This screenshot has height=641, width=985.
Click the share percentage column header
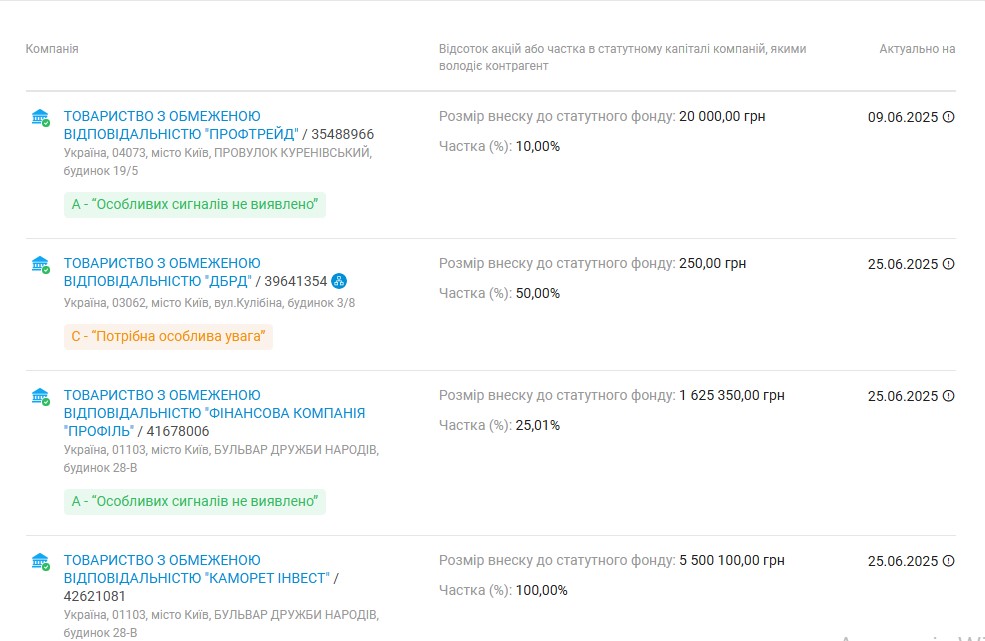pyautogui.click(x=622, y=57)
